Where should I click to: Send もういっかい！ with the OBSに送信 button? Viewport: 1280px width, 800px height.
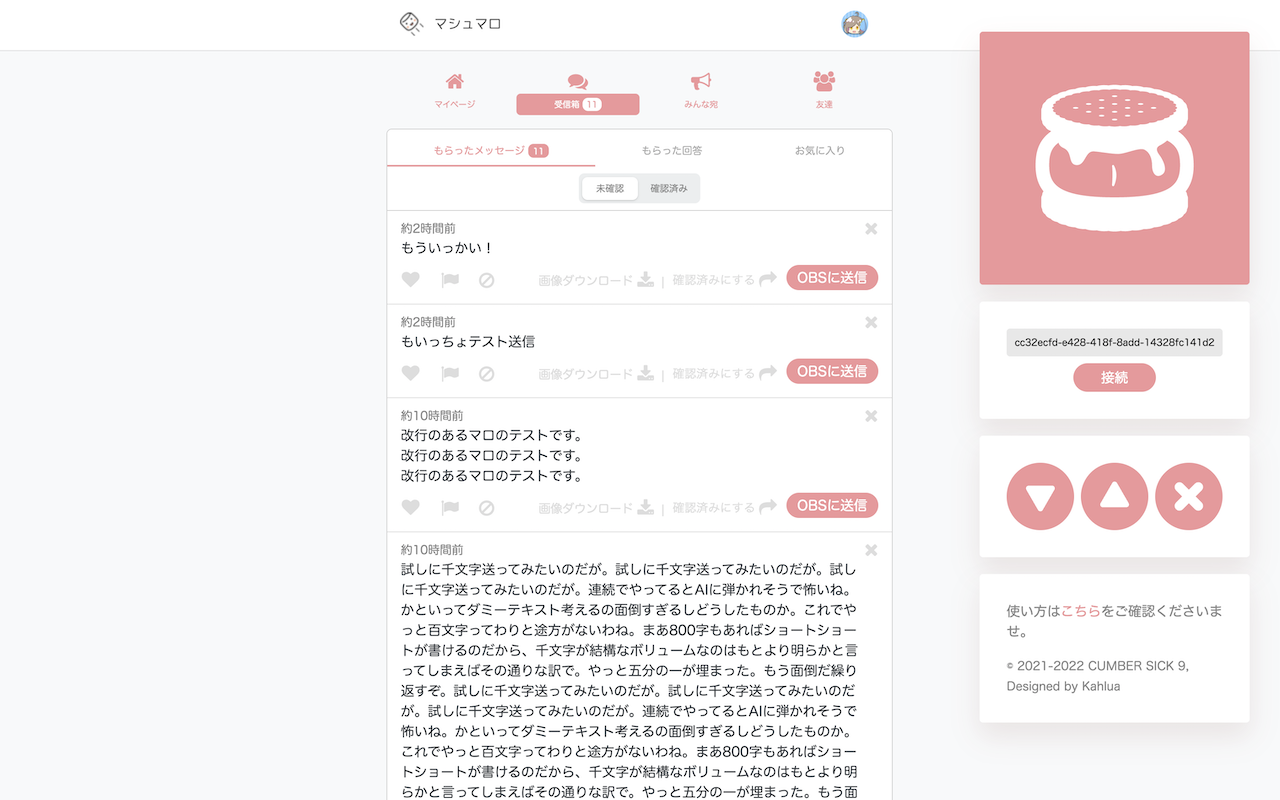[832, 277]
